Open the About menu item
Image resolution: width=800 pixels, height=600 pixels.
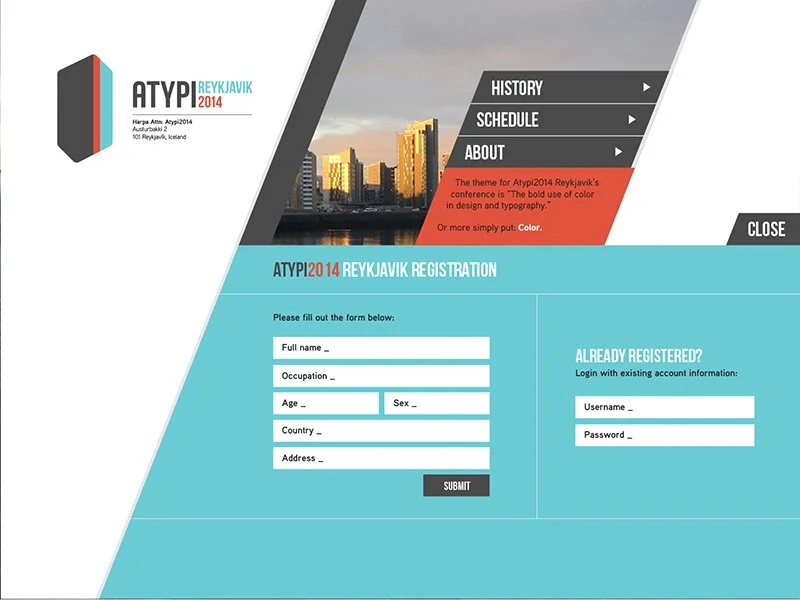(543, 152)
